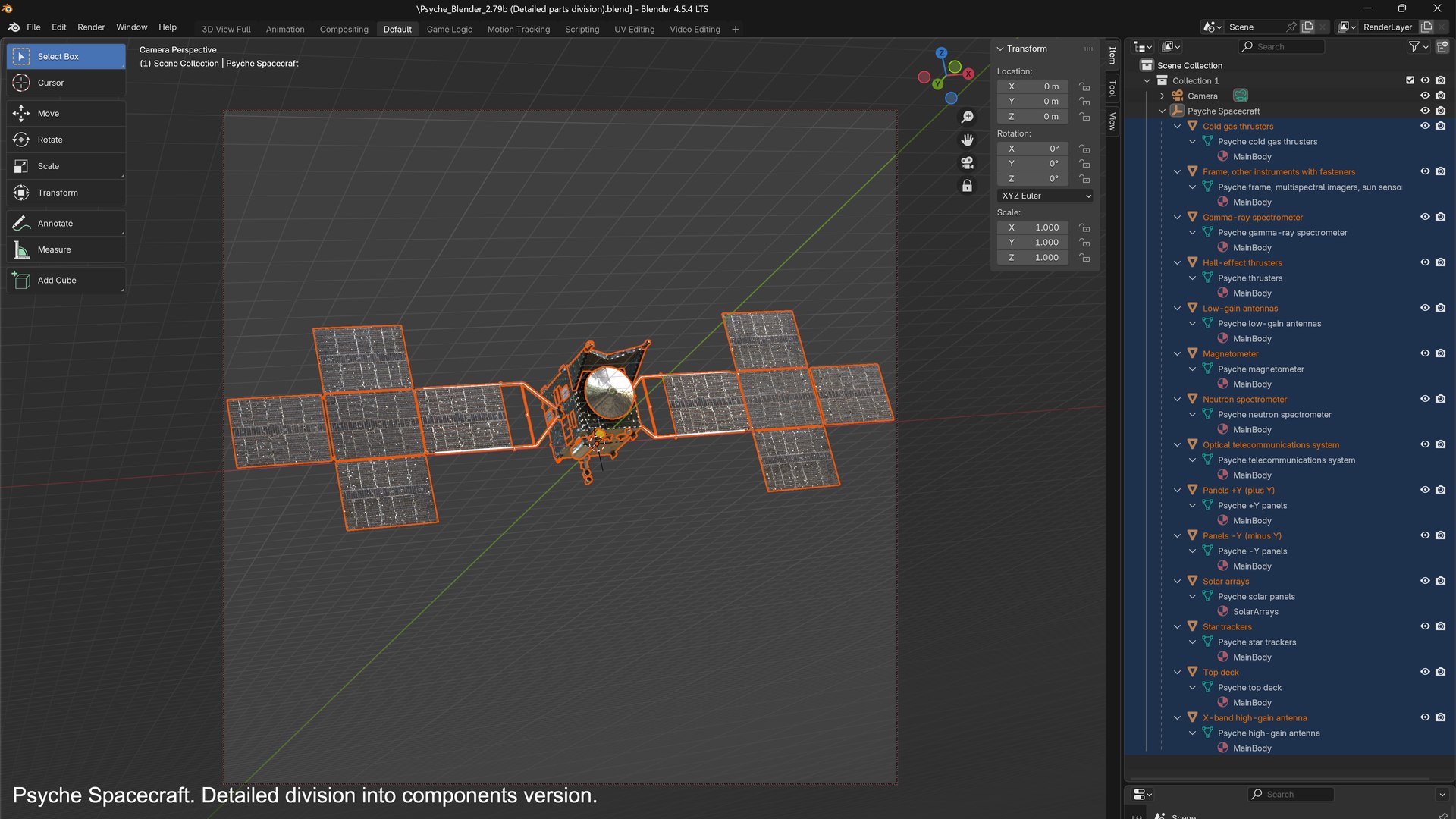Open the File menu
The width and height of the screenshot is (1456, 819).
pos(33,27)
